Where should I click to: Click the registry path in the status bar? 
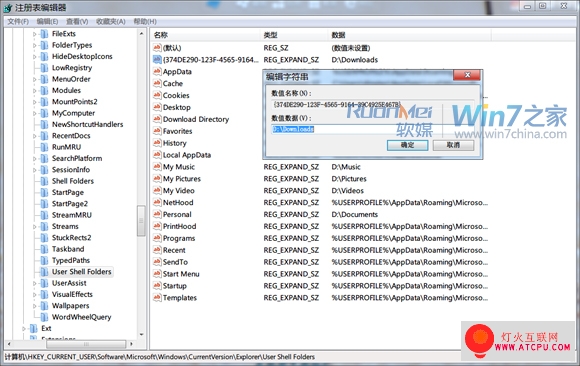coord(159,357)
